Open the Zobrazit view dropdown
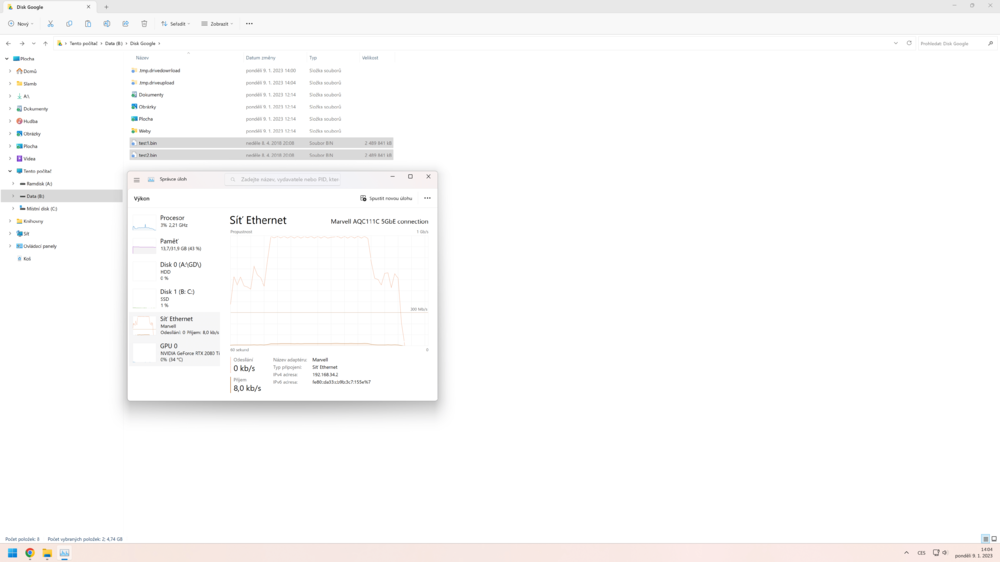 pyautogui.click(x=217, y=24)
